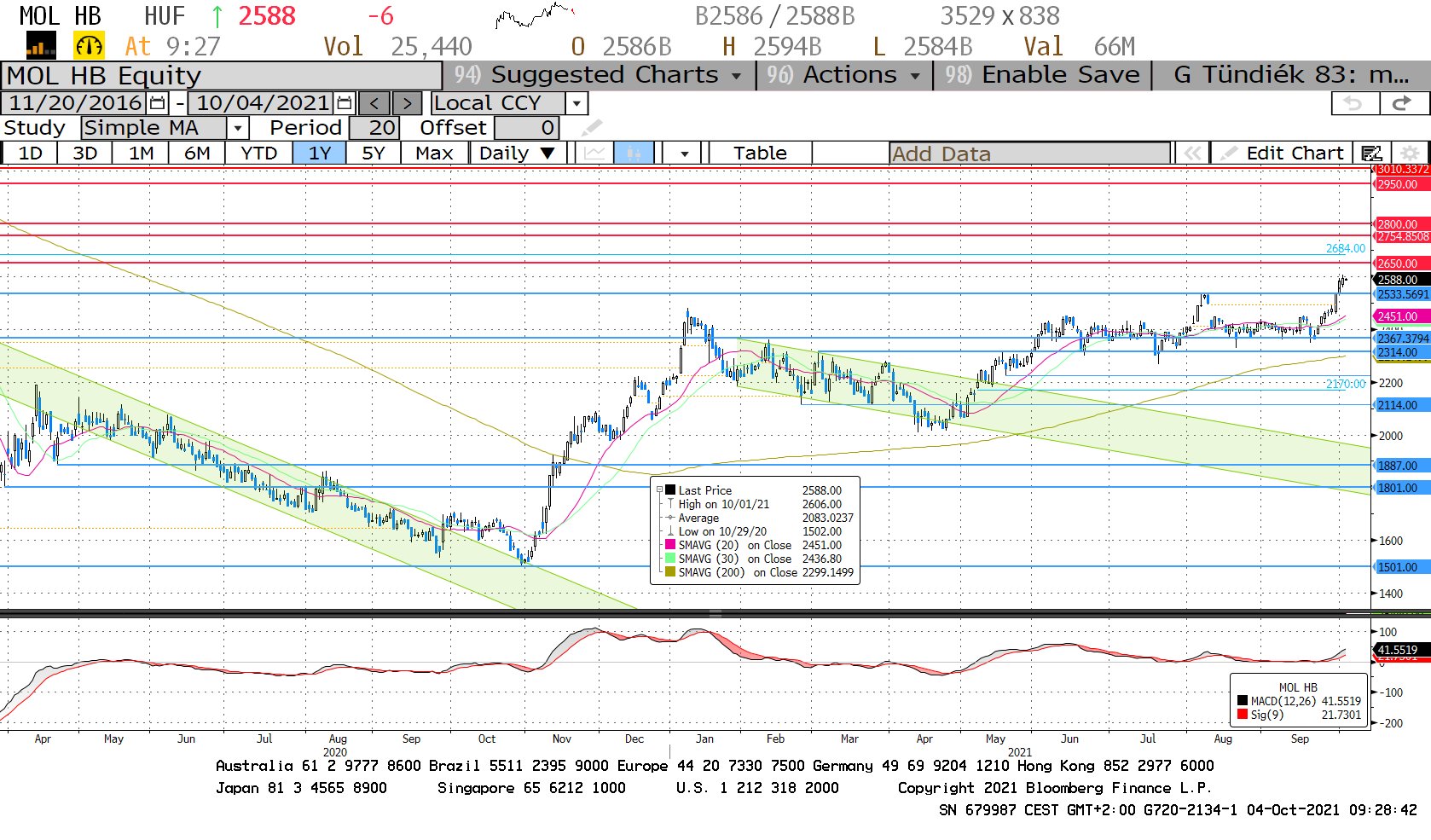Click the end date field 10/04/2021
The height and width of the screenshot is (840, 1431).
(x=263, y=103)
